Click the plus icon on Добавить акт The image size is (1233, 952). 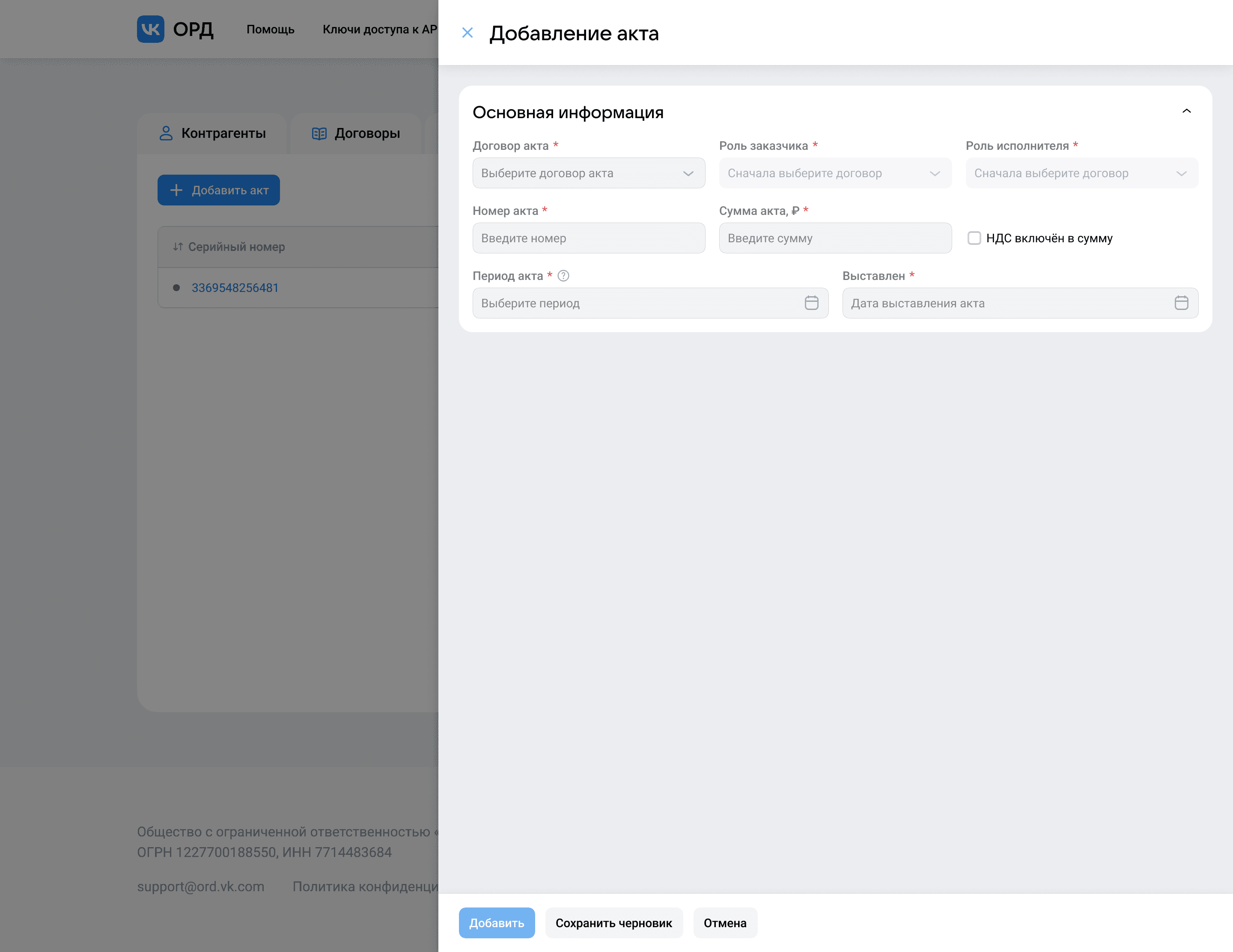click(x=176, y=190)
